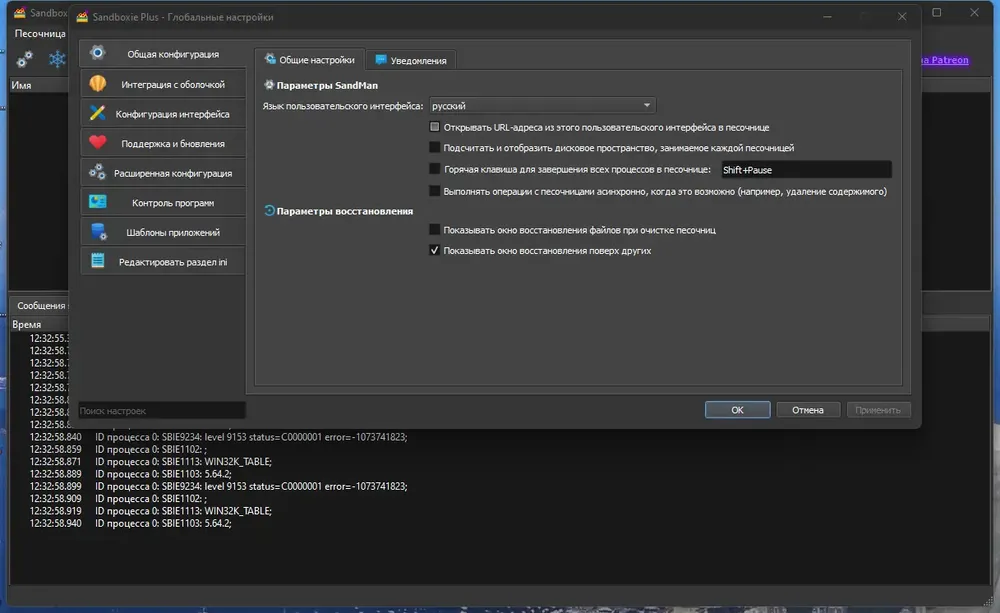1000x613 pixels.
Task: Click the Sandboxie Plus icon in settings title bar
Action: [82, 17]
